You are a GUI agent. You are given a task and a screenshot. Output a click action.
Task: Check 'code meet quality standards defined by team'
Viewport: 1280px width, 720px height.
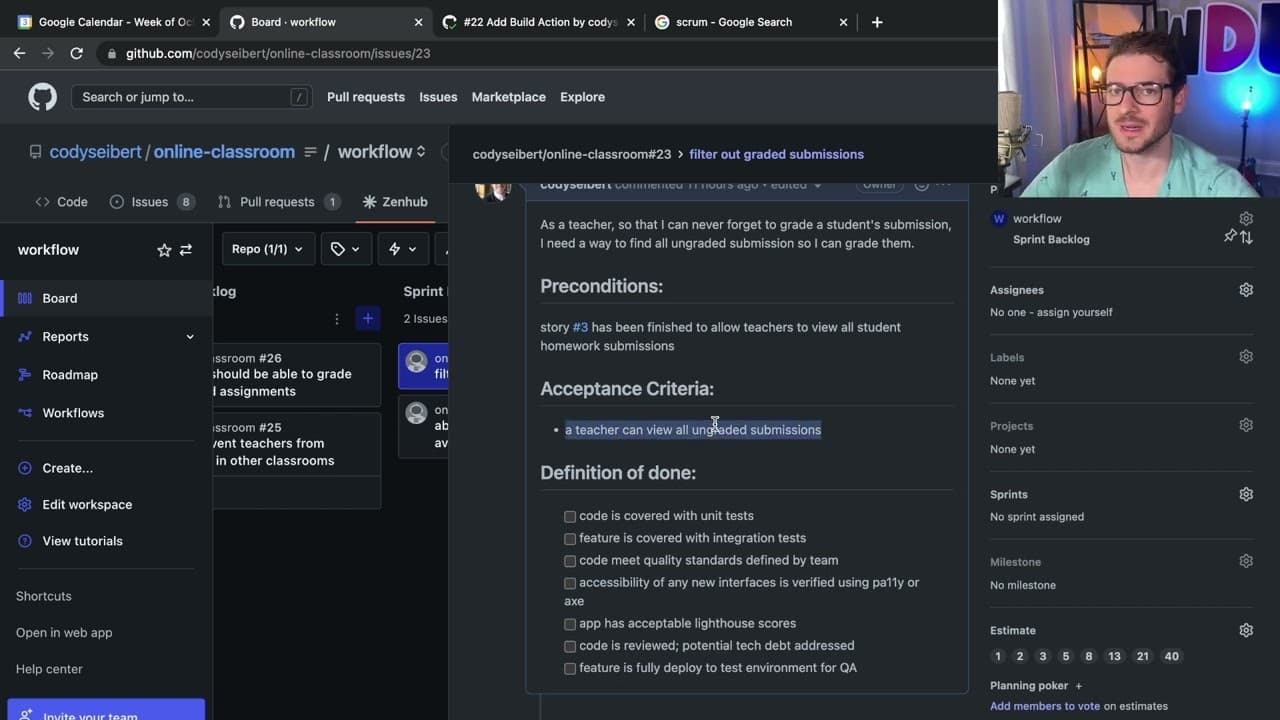[570, 561]
